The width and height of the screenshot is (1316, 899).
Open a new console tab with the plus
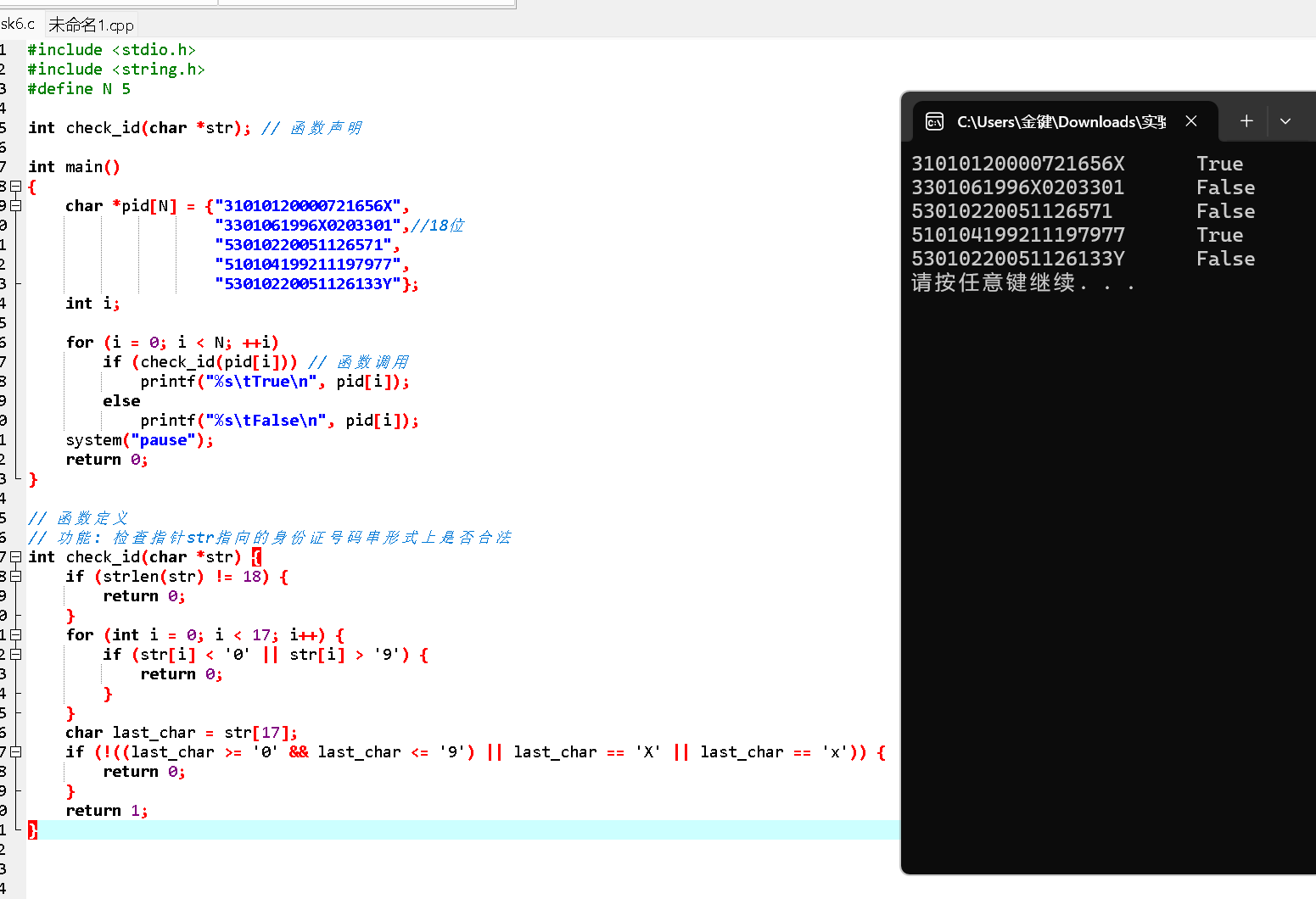click(x=1246, y=121)
